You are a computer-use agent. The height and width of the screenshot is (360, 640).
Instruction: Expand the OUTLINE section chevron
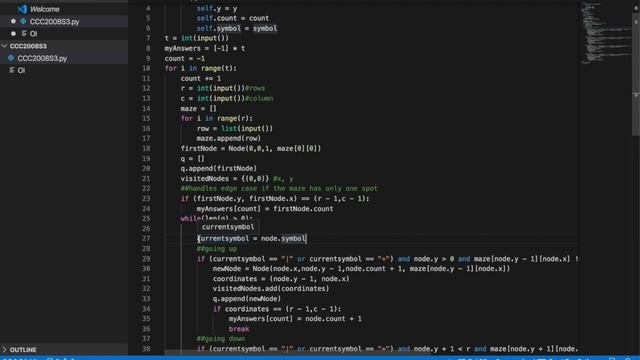click(4, 350)
